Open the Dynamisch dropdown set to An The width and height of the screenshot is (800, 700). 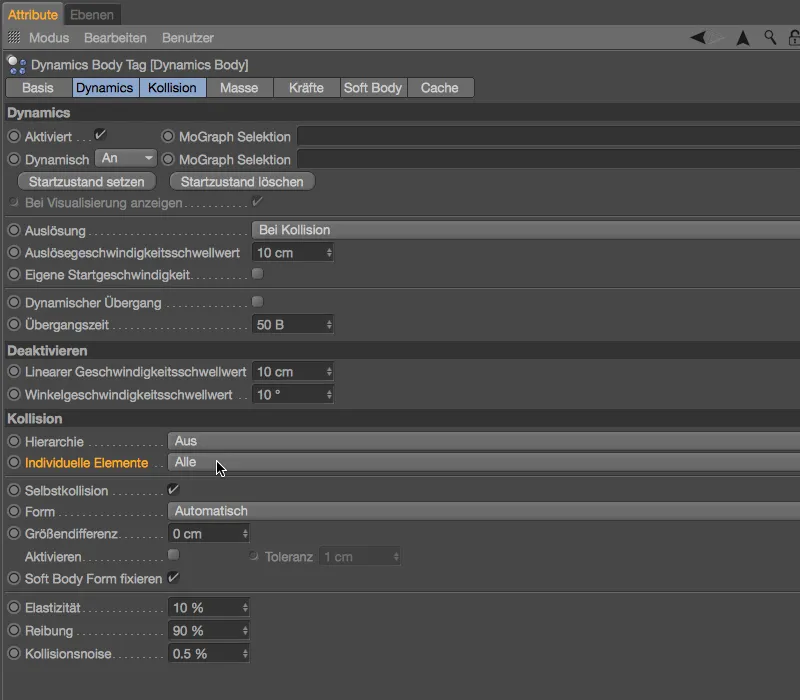pyautogui.click(x=126, y=159)
